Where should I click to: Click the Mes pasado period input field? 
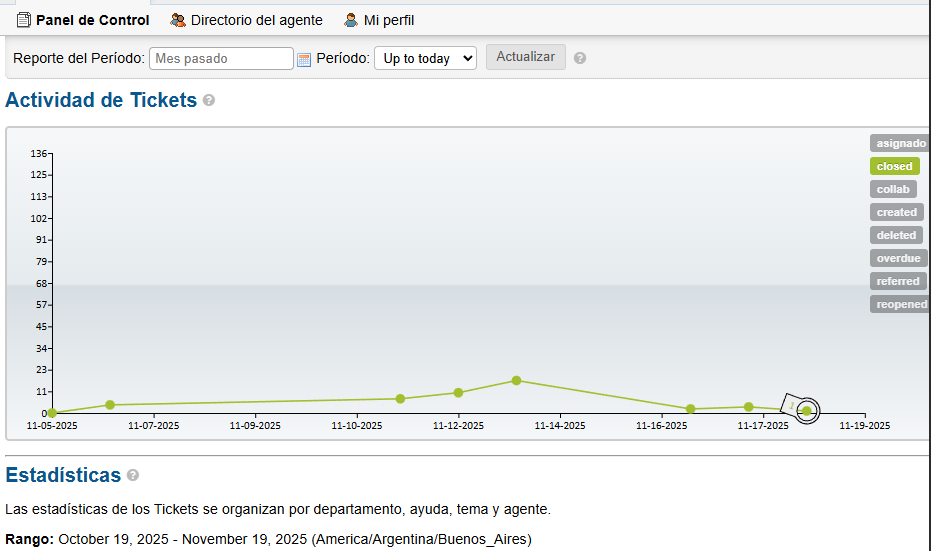[221, 59]
